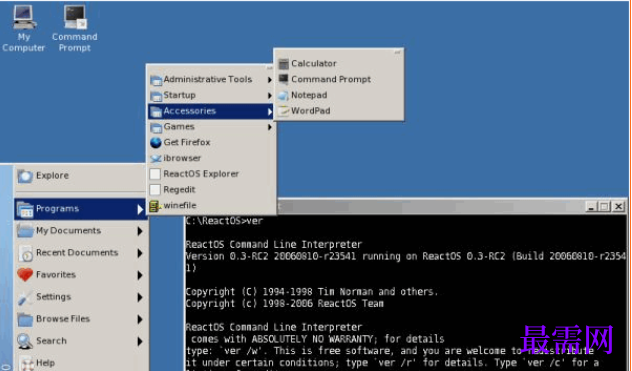Viewport: 632px width, 371px height.
Task: Expand the Games submenu arrow
Action: tap(270, 127)
